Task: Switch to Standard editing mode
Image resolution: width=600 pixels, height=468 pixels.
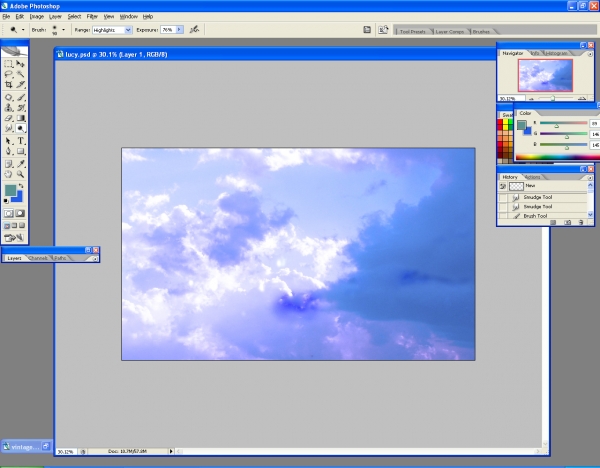Action: (x=8, y=214)
